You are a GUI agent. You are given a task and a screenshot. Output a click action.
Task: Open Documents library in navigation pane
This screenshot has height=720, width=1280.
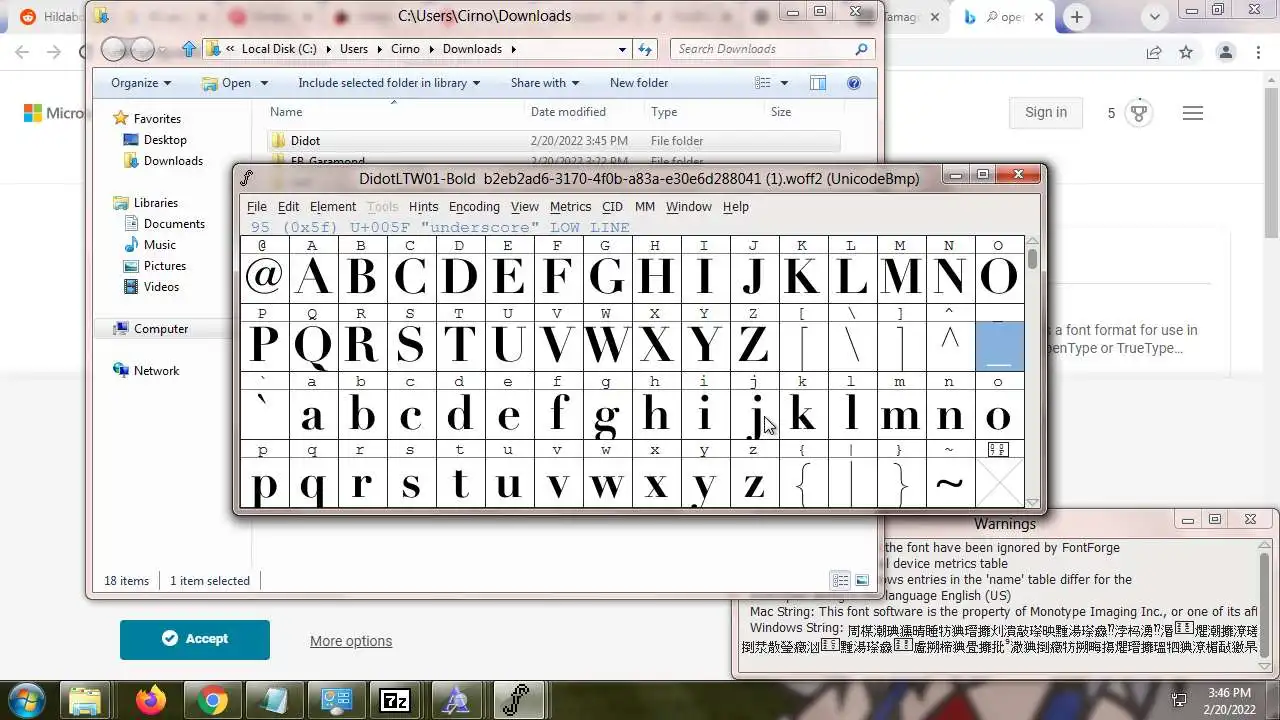(x=174, y=224)
